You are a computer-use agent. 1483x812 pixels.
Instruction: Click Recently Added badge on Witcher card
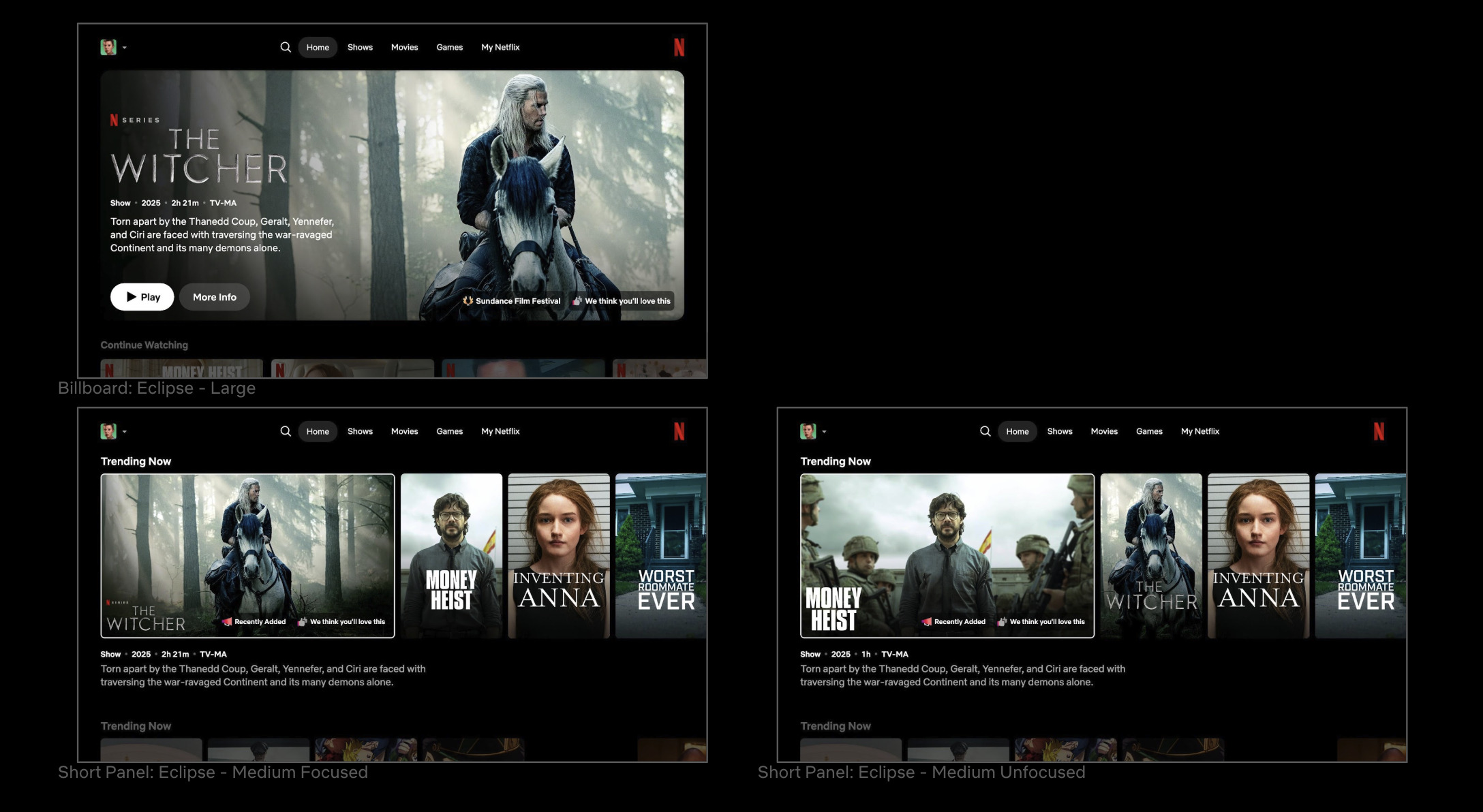254,622
